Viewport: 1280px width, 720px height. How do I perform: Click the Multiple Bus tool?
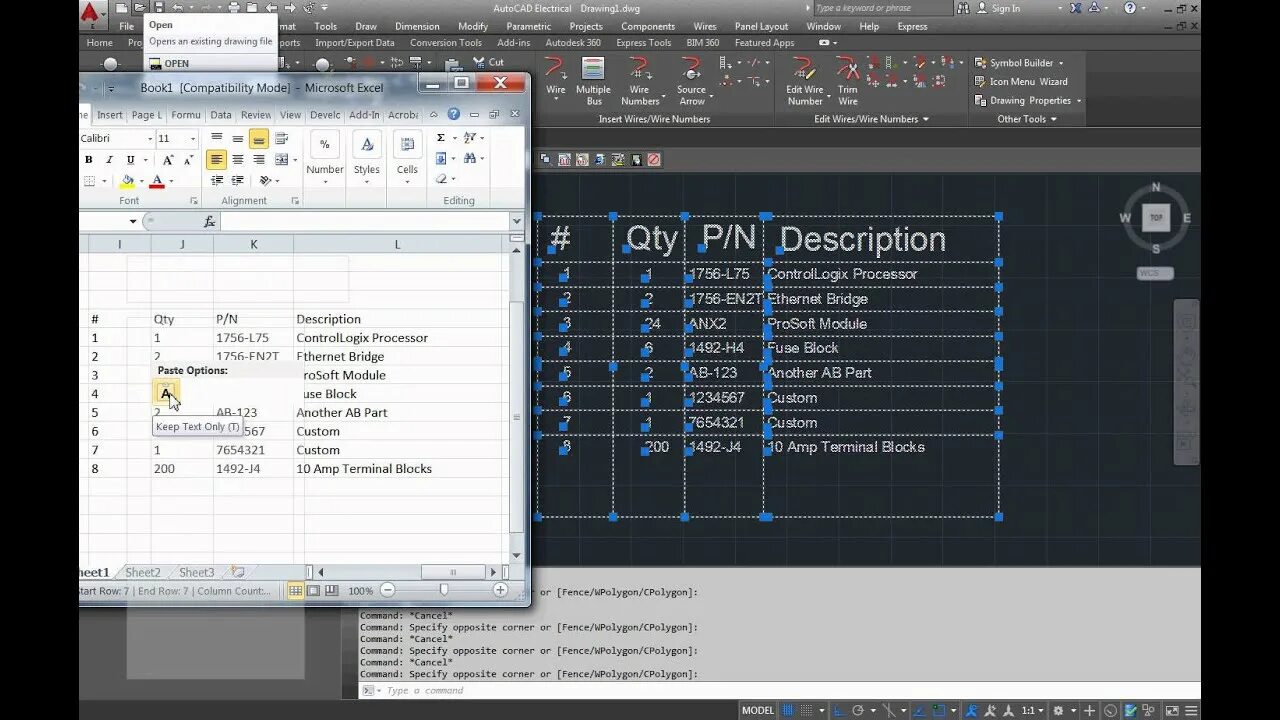[x=593, y=81]
